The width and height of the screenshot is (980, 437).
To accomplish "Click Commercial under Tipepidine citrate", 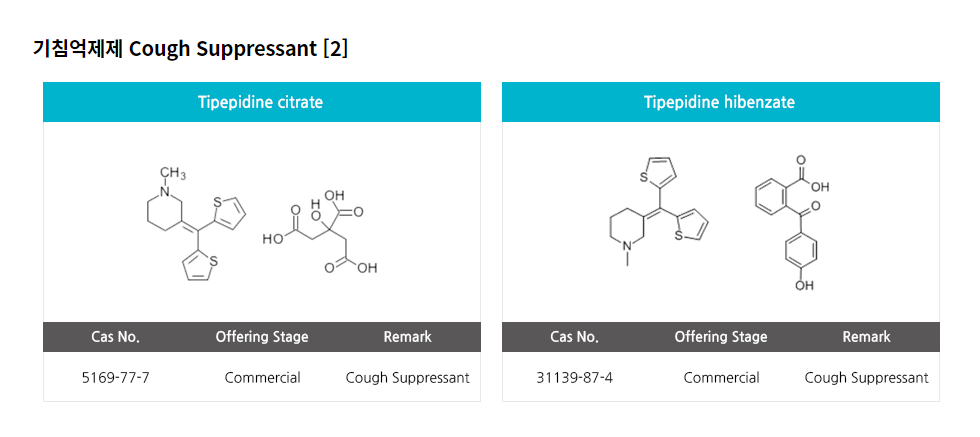I will [x=262, y=378].
